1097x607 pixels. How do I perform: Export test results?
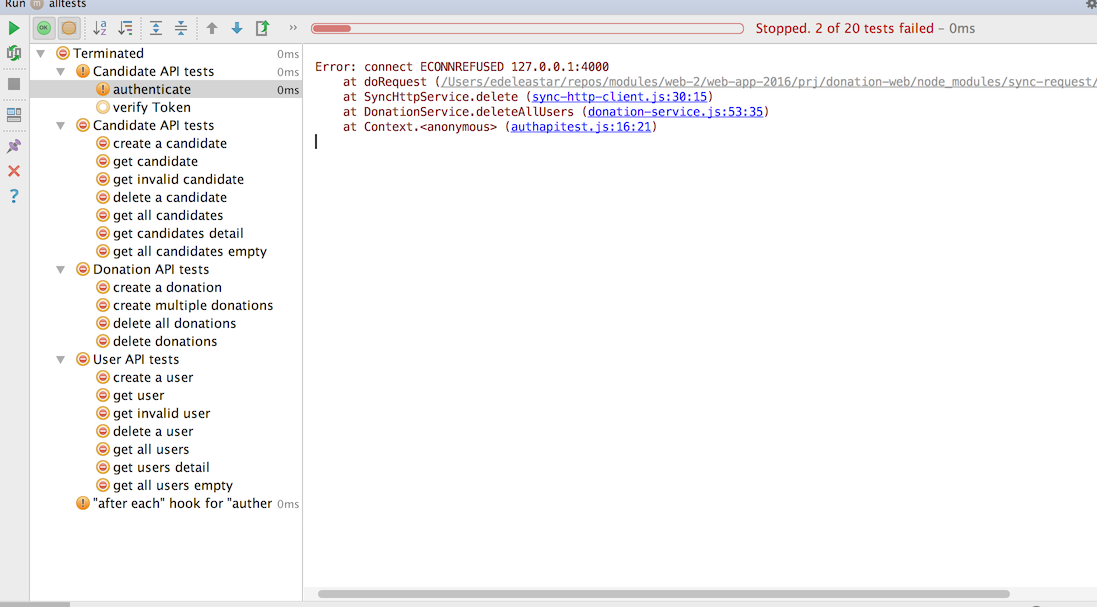[262, 28]
